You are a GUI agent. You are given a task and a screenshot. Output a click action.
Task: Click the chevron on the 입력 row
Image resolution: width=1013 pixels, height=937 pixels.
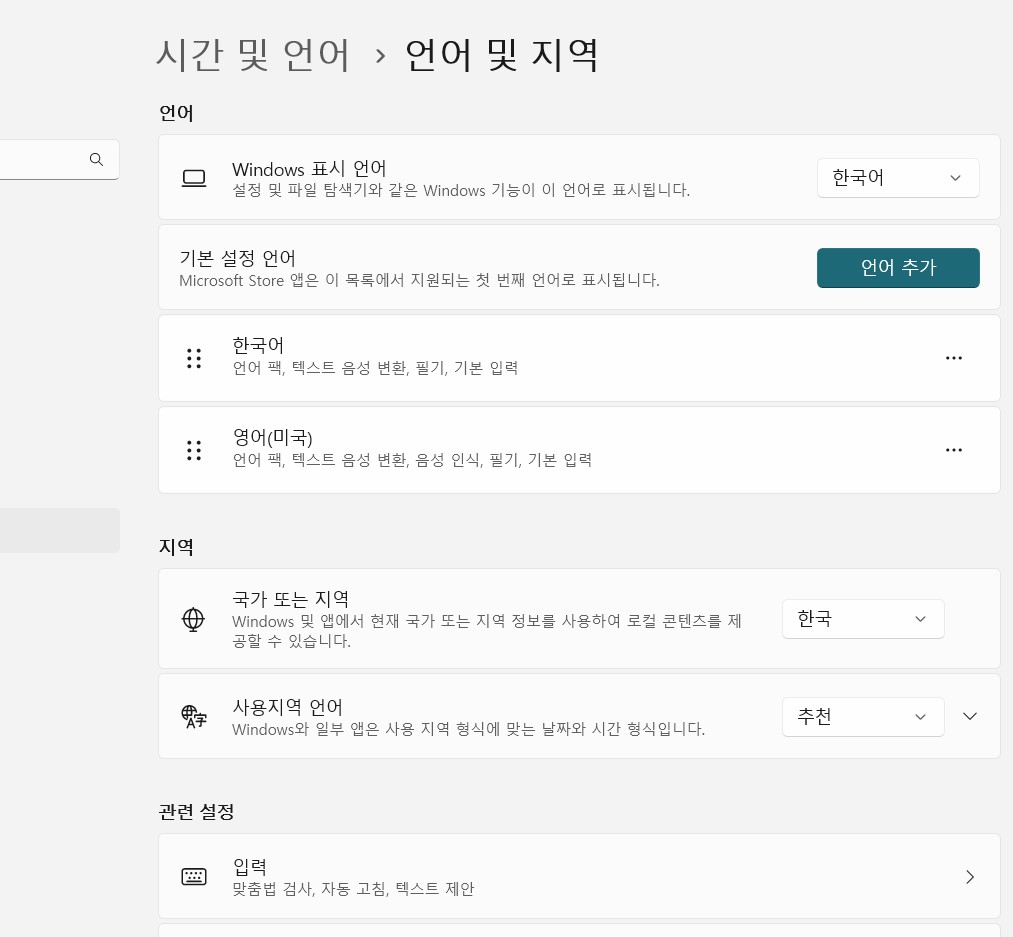coord(969,876)
